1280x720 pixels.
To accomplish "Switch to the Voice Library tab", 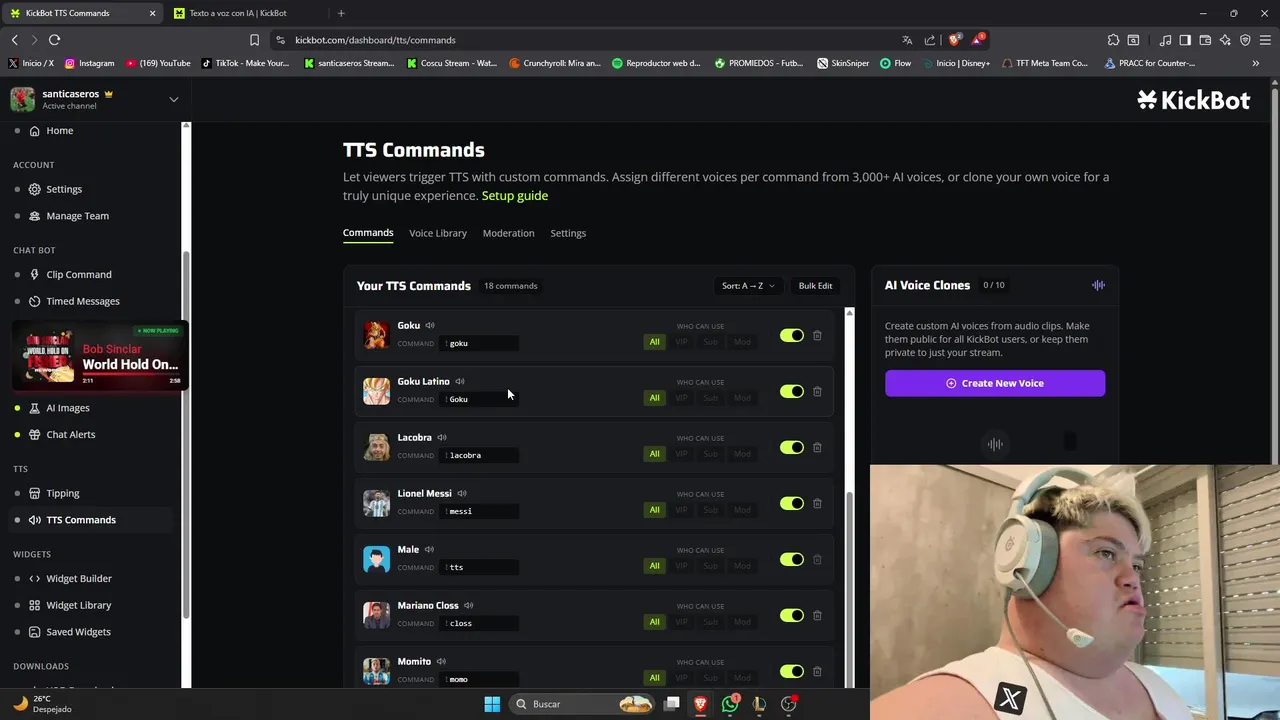I will click(x=438, y=233).
